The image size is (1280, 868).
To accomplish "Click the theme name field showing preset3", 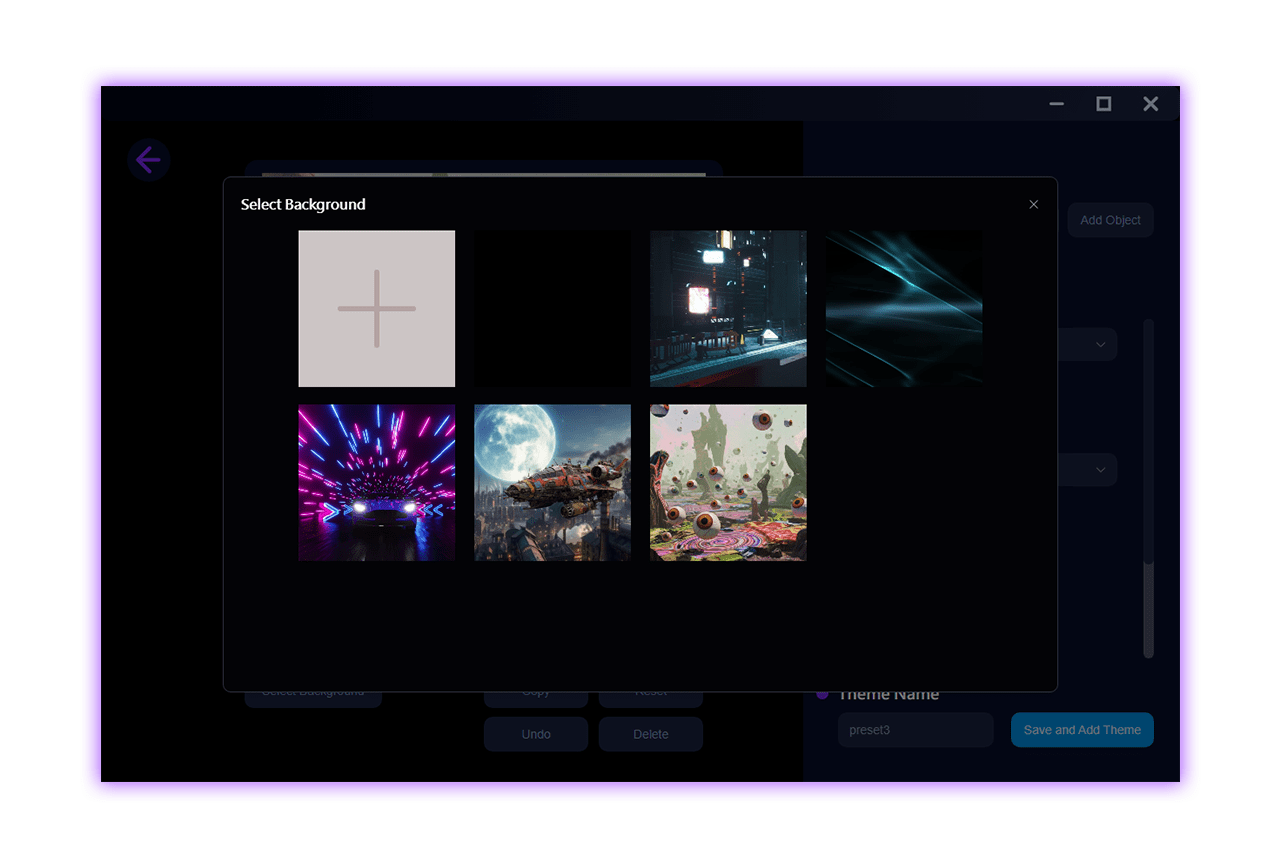I will (914, 730).
